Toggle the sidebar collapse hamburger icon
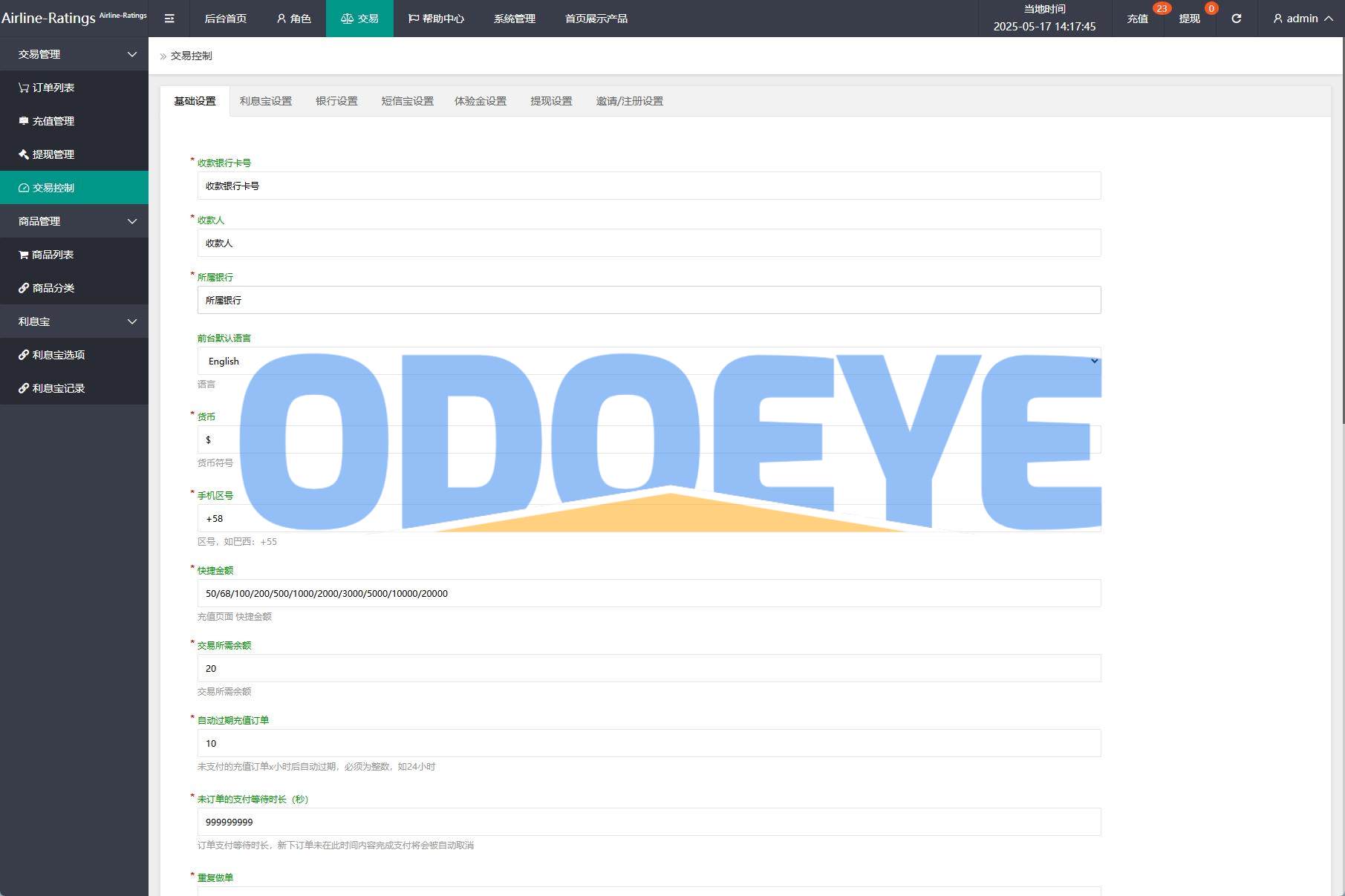1345x896 pixels. (169, 19)
